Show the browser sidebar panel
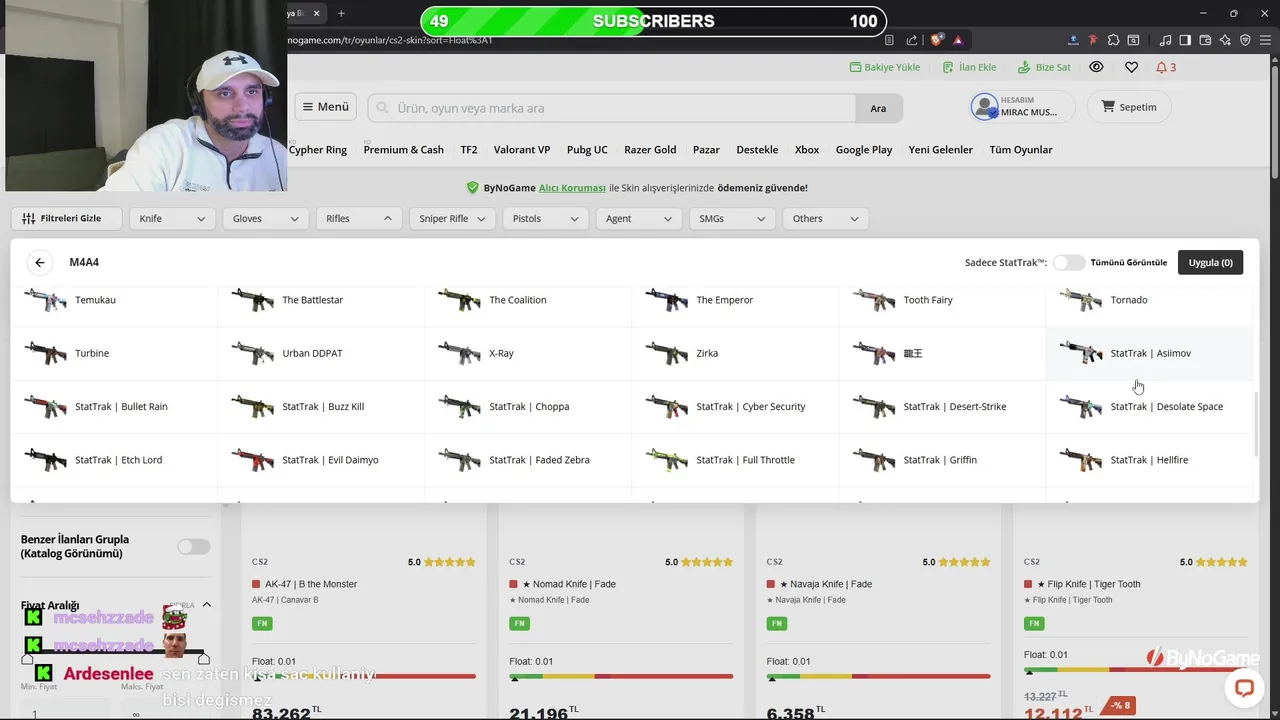The image size is (1280, 720). pos(1185,40)
